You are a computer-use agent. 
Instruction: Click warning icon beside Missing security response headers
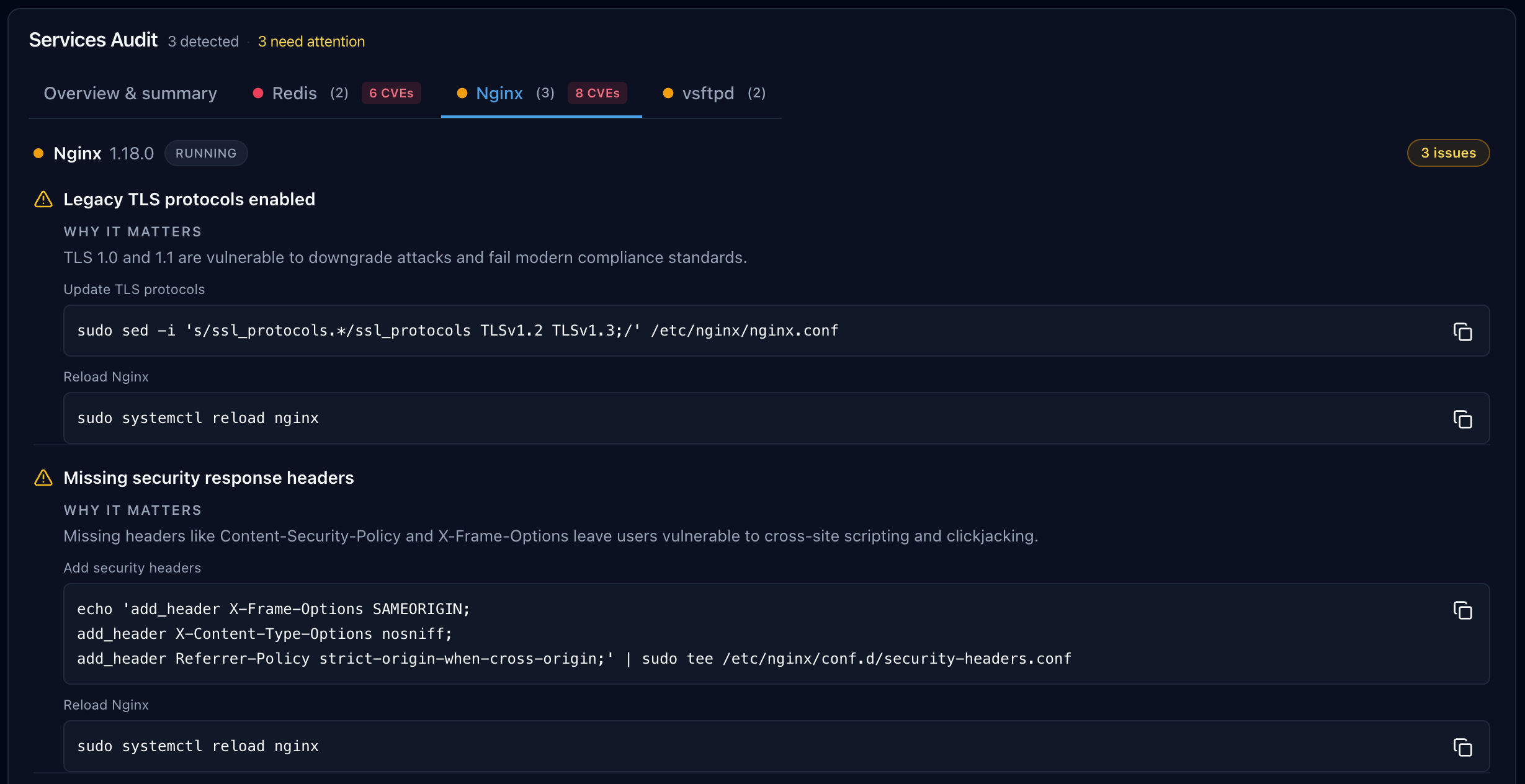(x=43, y=478)
